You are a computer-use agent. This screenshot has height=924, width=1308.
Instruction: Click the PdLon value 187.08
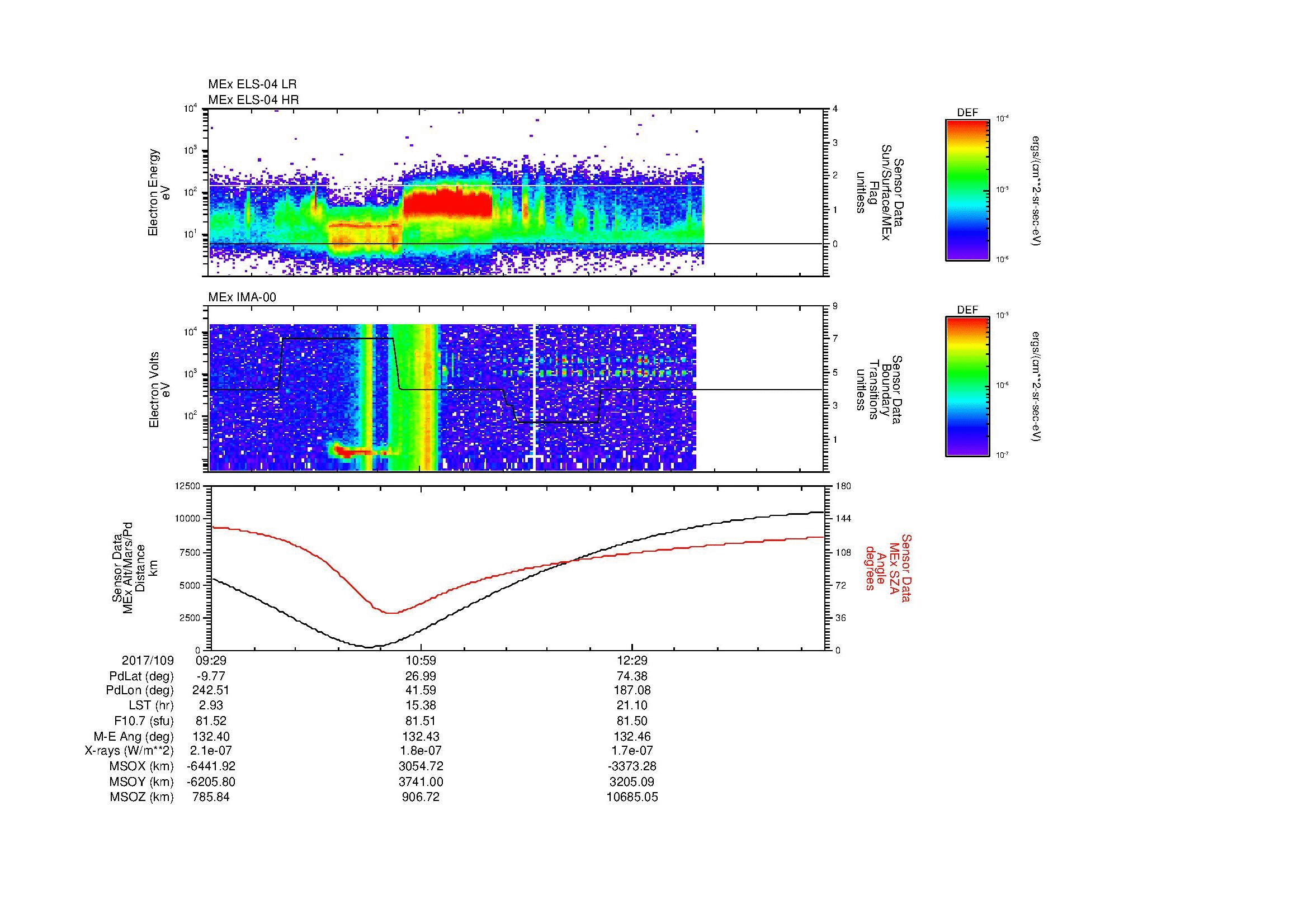coord(632,690)
